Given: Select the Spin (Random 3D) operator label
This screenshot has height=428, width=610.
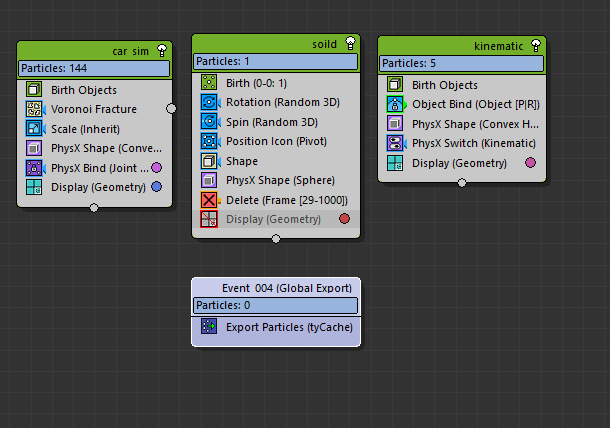Looking at the screenshot, I should tap(272, 122).
